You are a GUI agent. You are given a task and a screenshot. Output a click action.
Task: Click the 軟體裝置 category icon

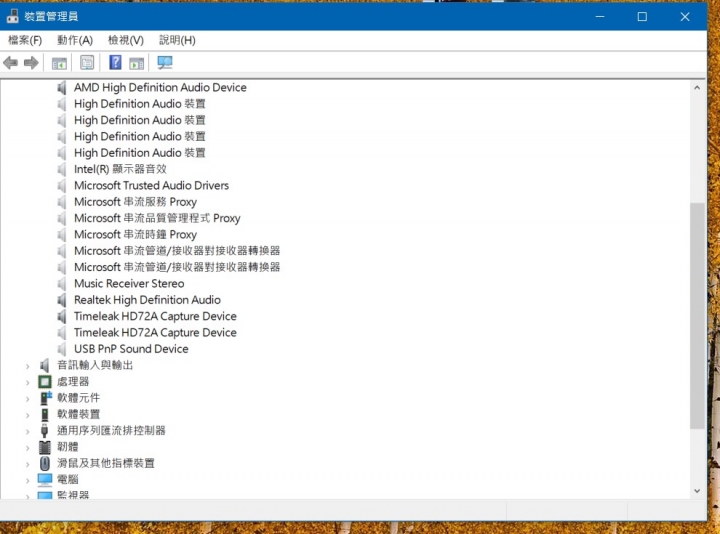click(x=45, y=414)
